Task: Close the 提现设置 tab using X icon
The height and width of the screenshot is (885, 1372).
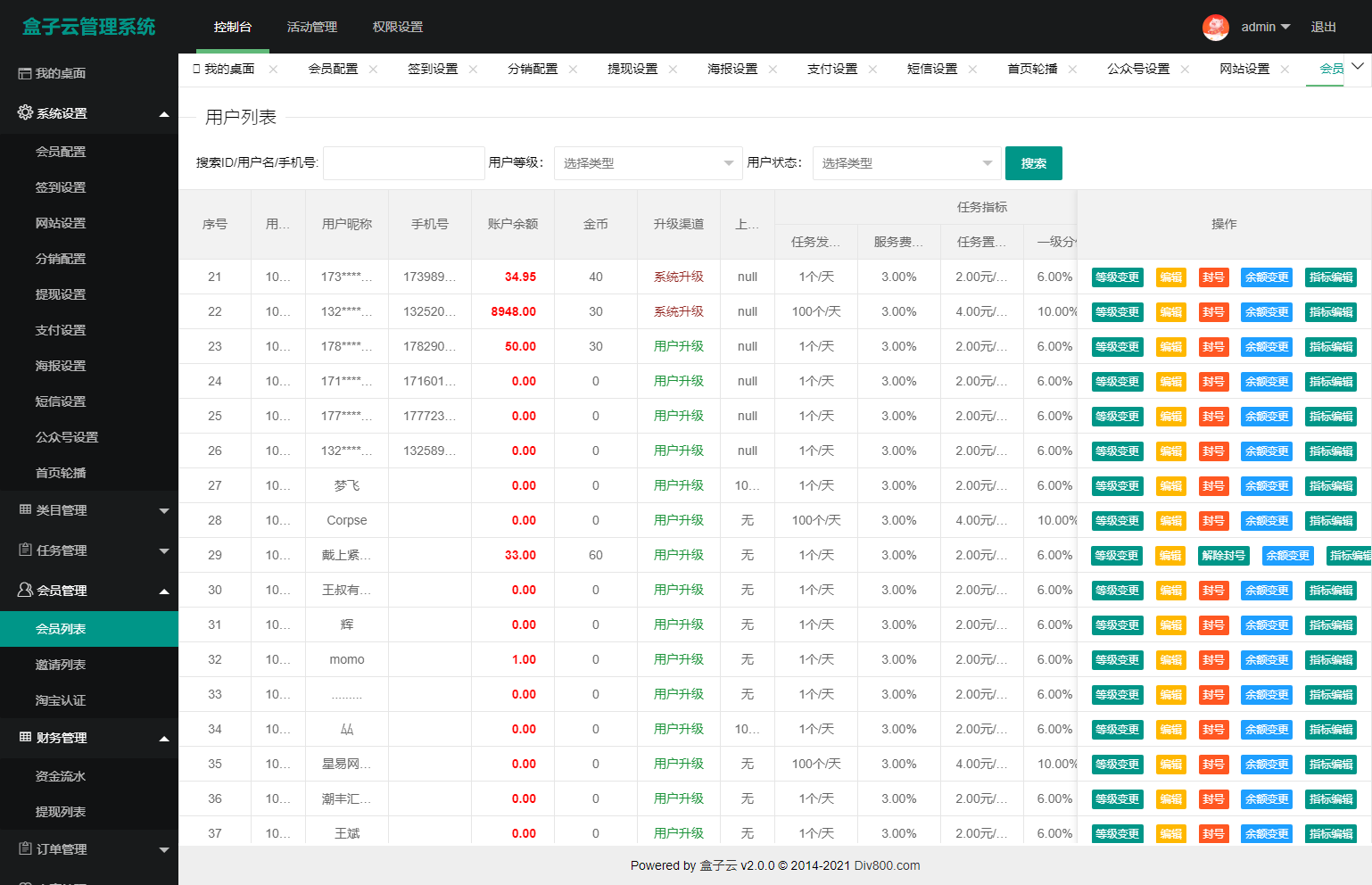Action: coord(673,70)
